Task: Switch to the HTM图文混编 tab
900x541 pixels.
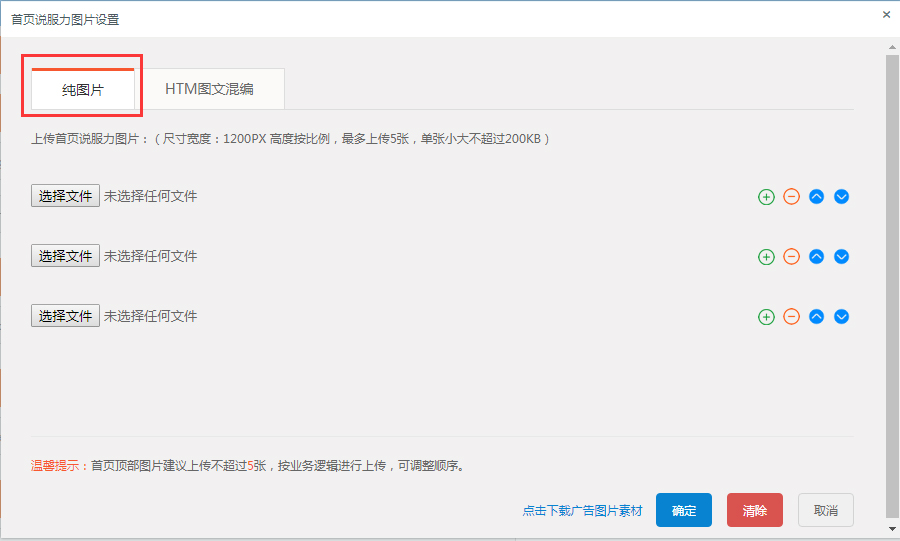Action: pos(210,89)
